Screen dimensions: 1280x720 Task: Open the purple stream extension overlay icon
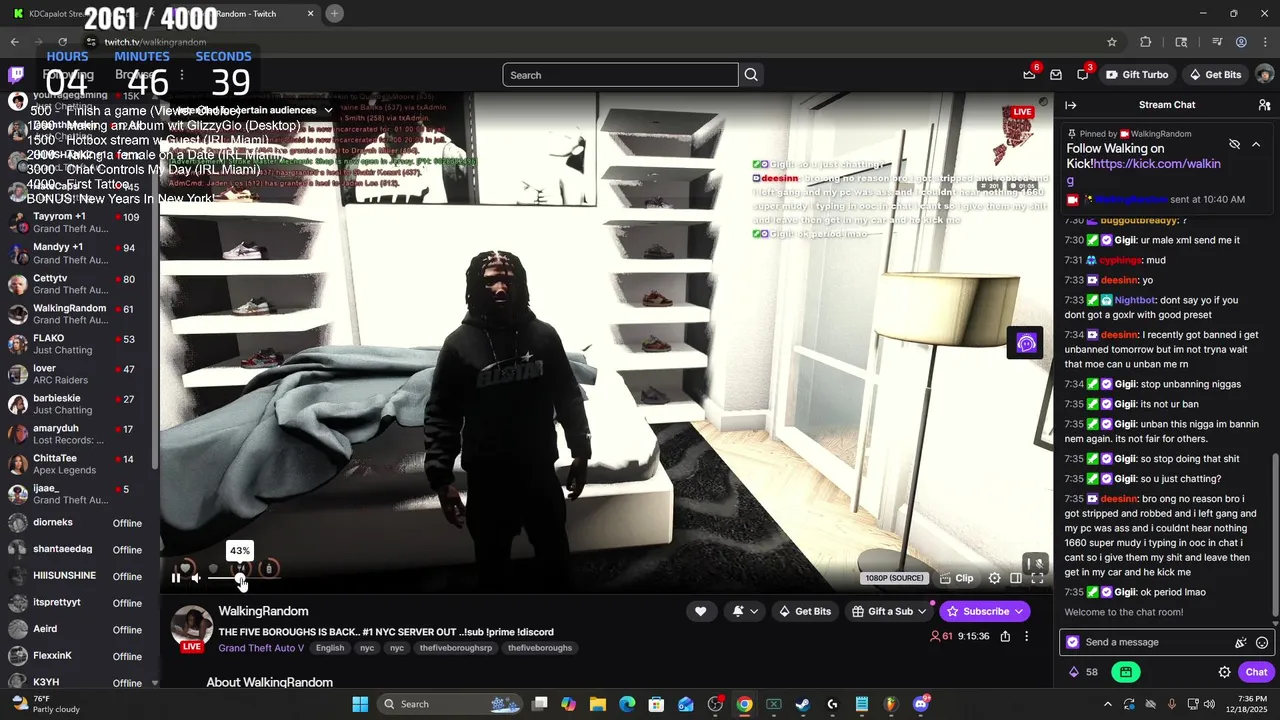point(1025,344)
